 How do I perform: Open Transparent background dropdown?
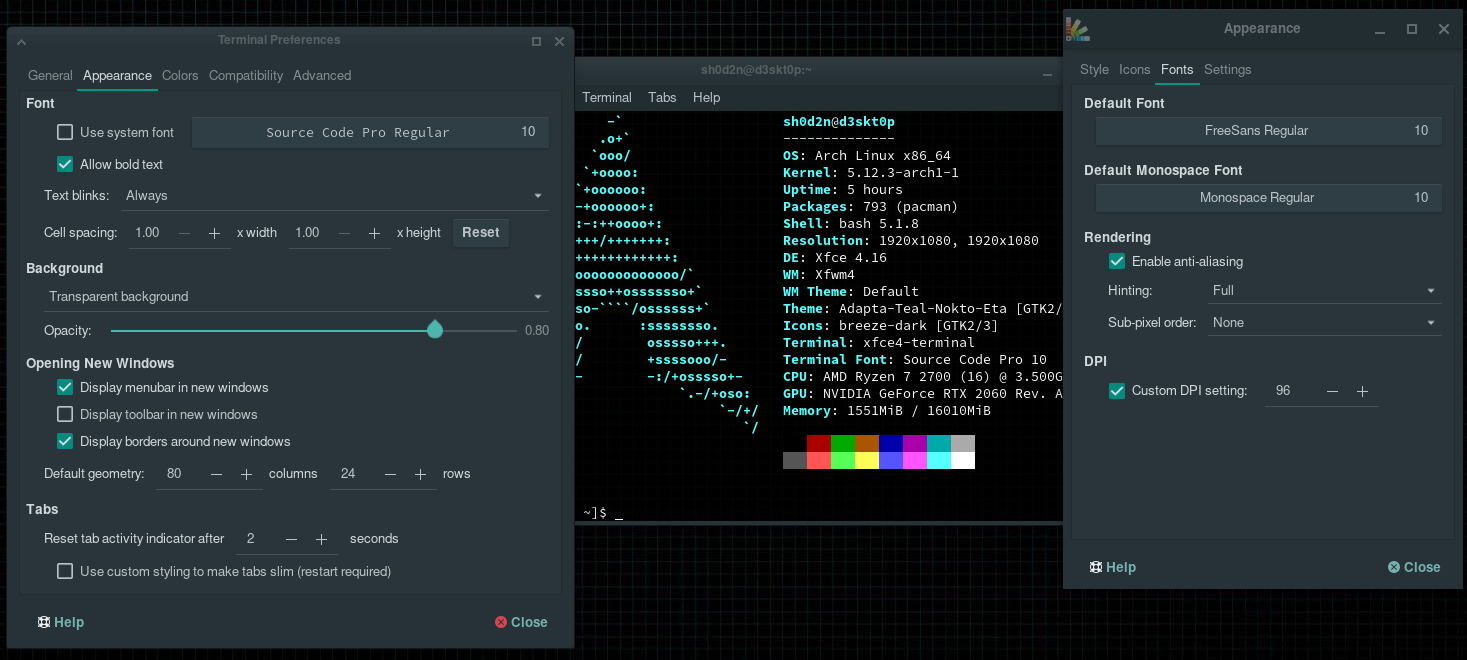point(296,297)
